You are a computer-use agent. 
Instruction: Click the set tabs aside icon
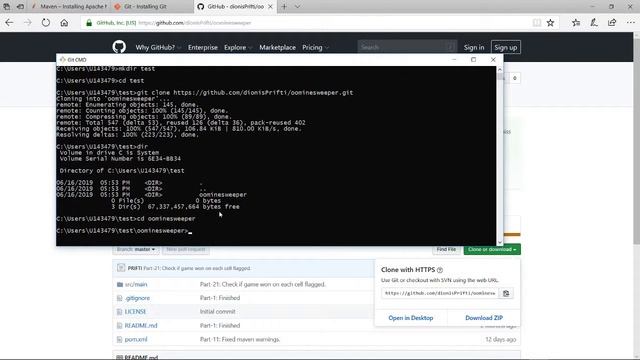pos(20,7)
